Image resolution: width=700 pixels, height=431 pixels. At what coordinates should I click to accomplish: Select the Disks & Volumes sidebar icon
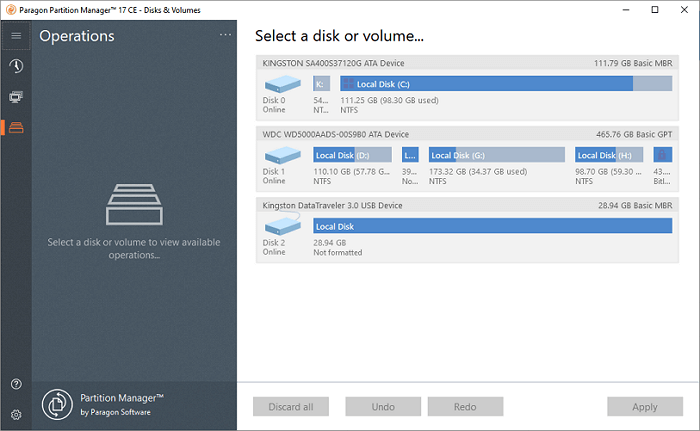(16, 127)
